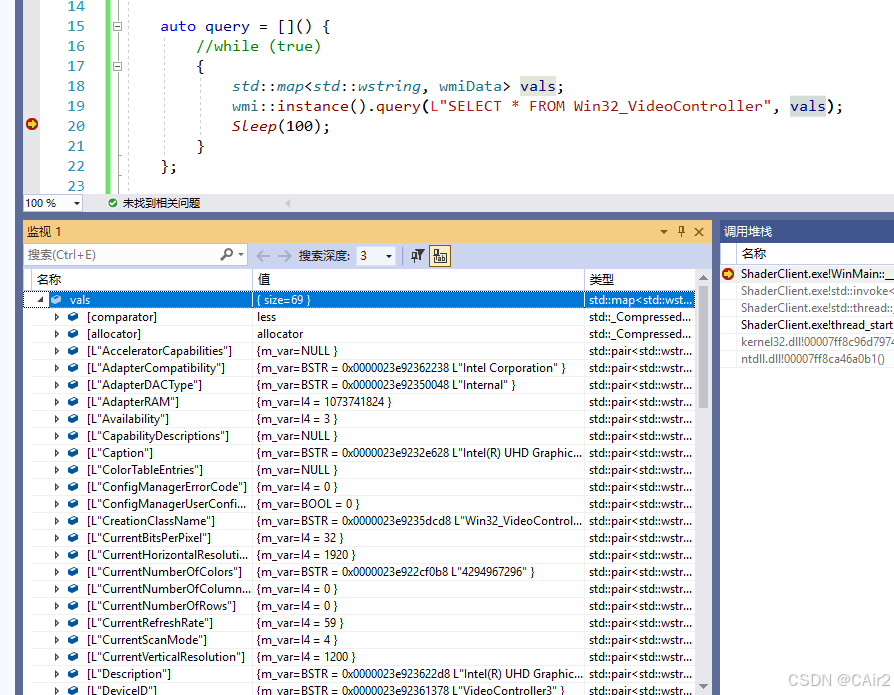894x695 pixels.
Task: Click the breakpoint marker on line 20
Action: [x=32, y=124]
